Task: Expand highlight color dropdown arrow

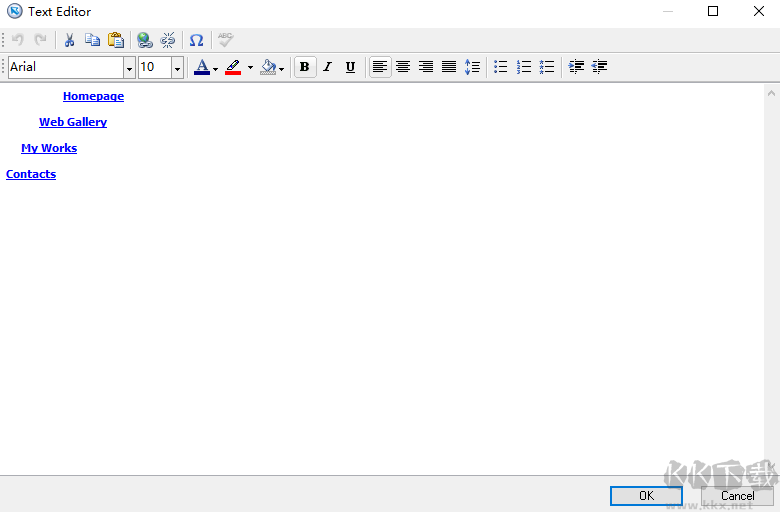Action: 250,68
